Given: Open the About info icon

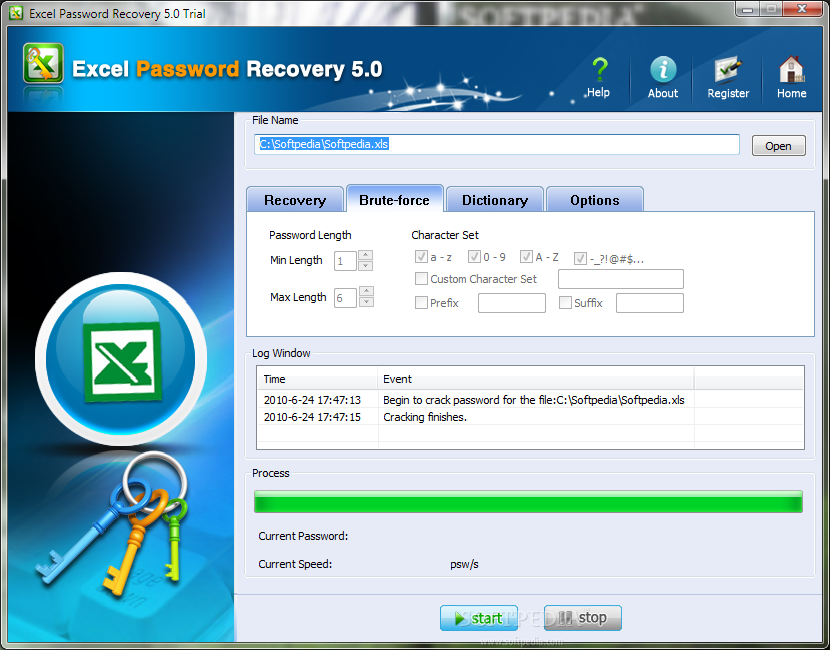Looking at the screenshot, I should point(663,77).
